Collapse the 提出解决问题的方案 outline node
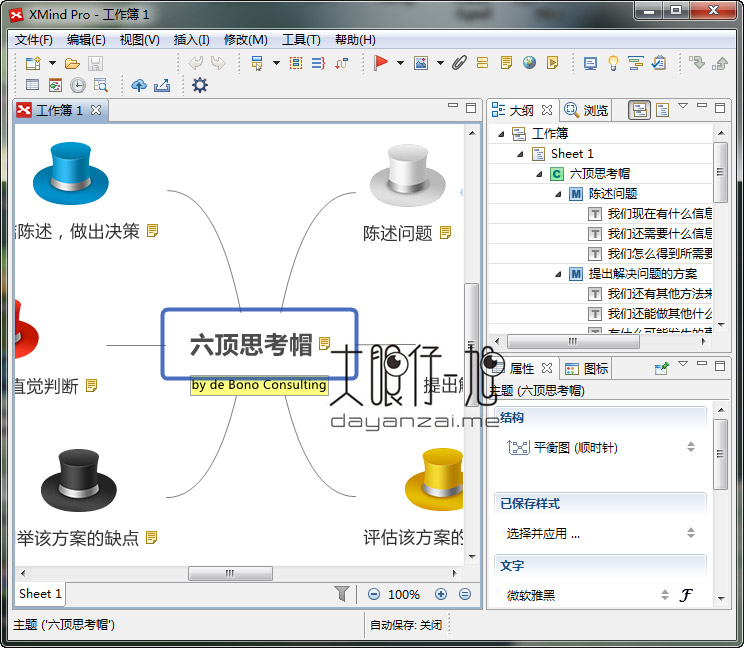 tap(558, 274)
